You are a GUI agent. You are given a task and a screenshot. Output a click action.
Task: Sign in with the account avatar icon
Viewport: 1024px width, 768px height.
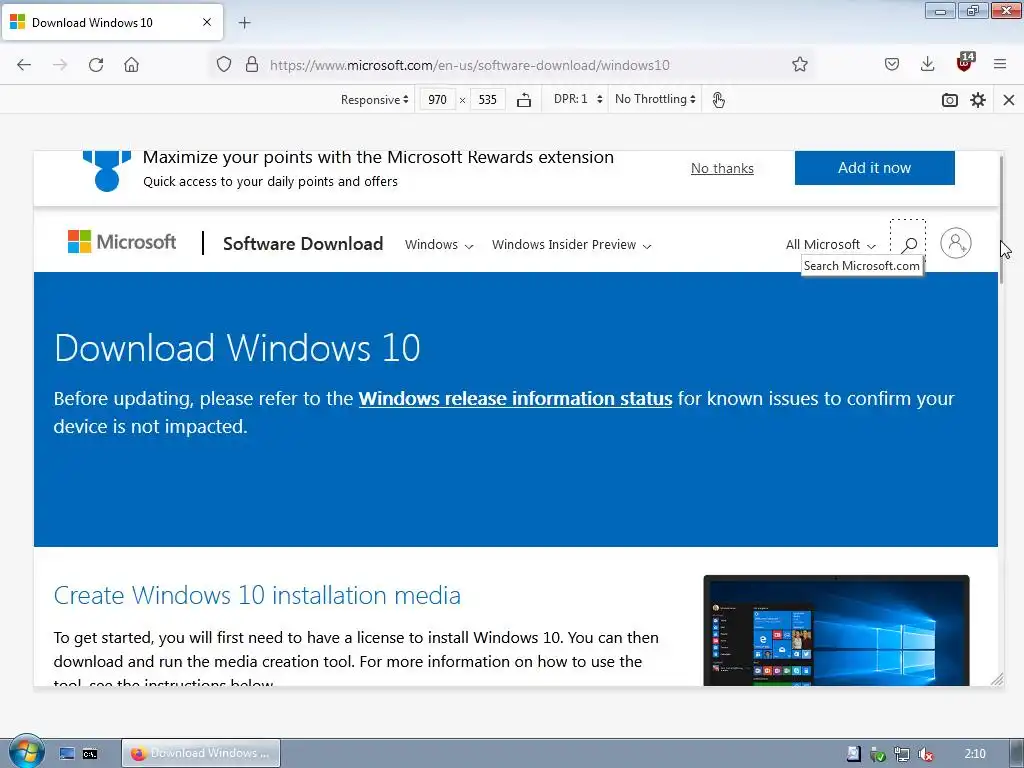point(955,243)
